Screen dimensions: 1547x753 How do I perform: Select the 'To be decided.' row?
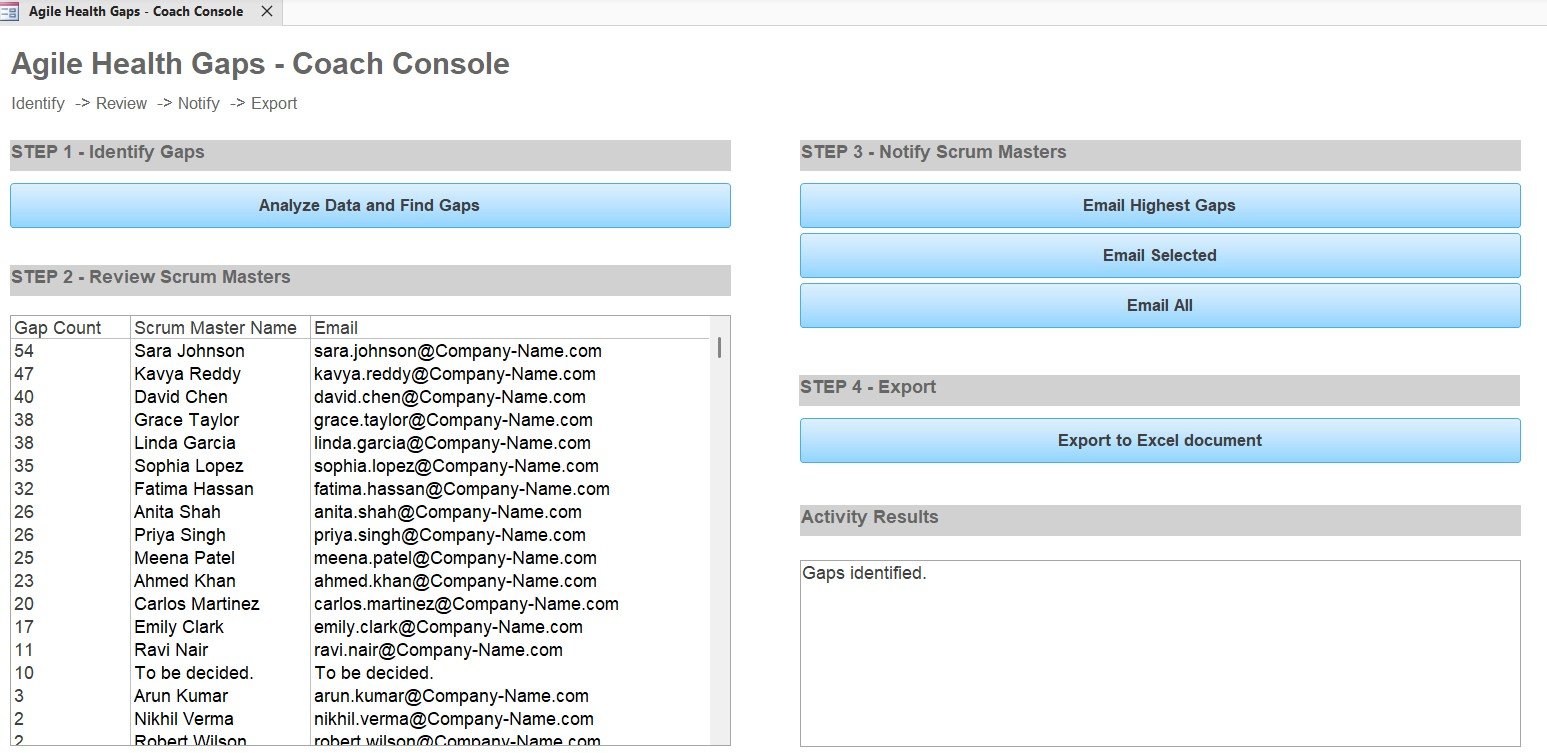pyautogui.click(x=194, y=673)
